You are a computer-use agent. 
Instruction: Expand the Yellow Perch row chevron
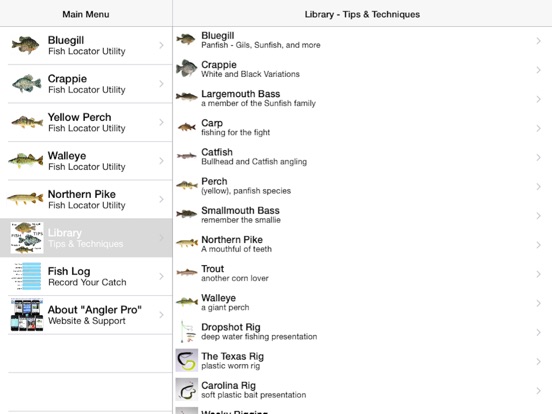click(x=161, y=122)
